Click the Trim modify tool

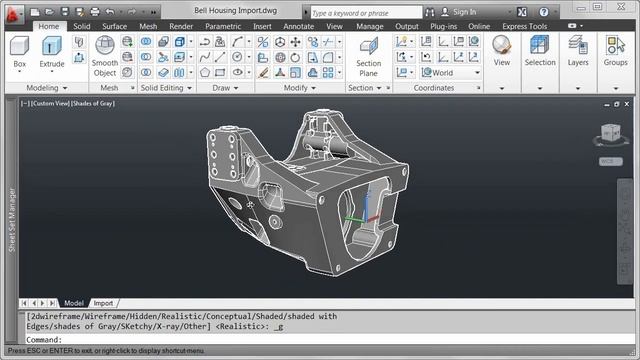[328, 42]
